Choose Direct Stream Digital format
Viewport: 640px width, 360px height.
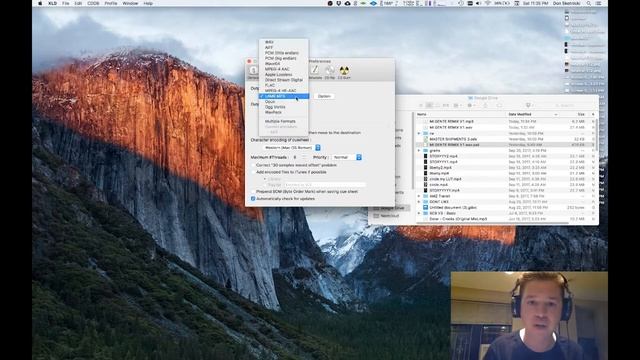click(x=284, y=80)
